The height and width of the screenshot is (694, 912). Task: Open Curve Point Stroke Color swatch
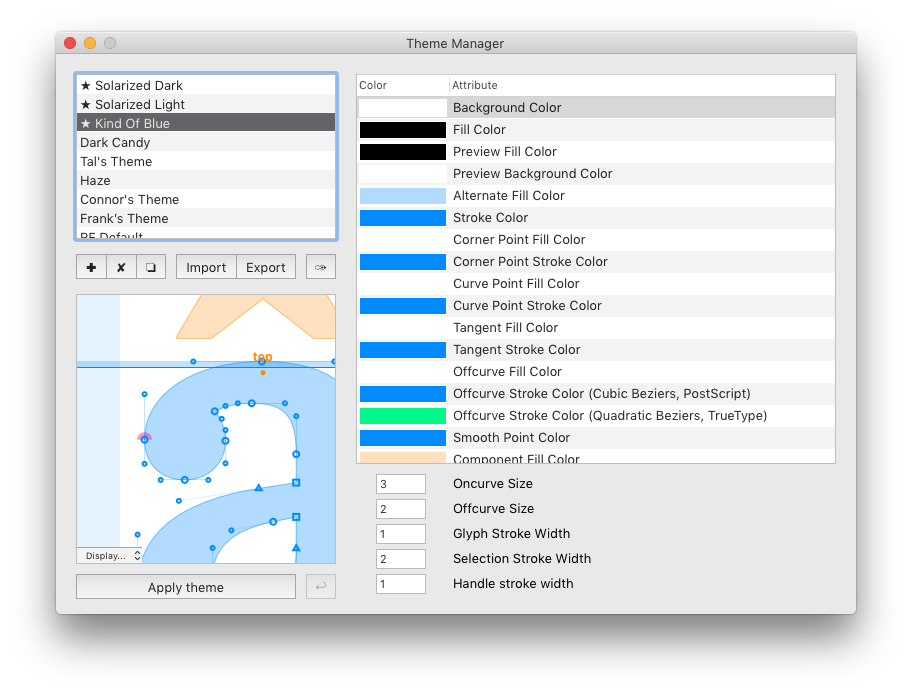402,305
